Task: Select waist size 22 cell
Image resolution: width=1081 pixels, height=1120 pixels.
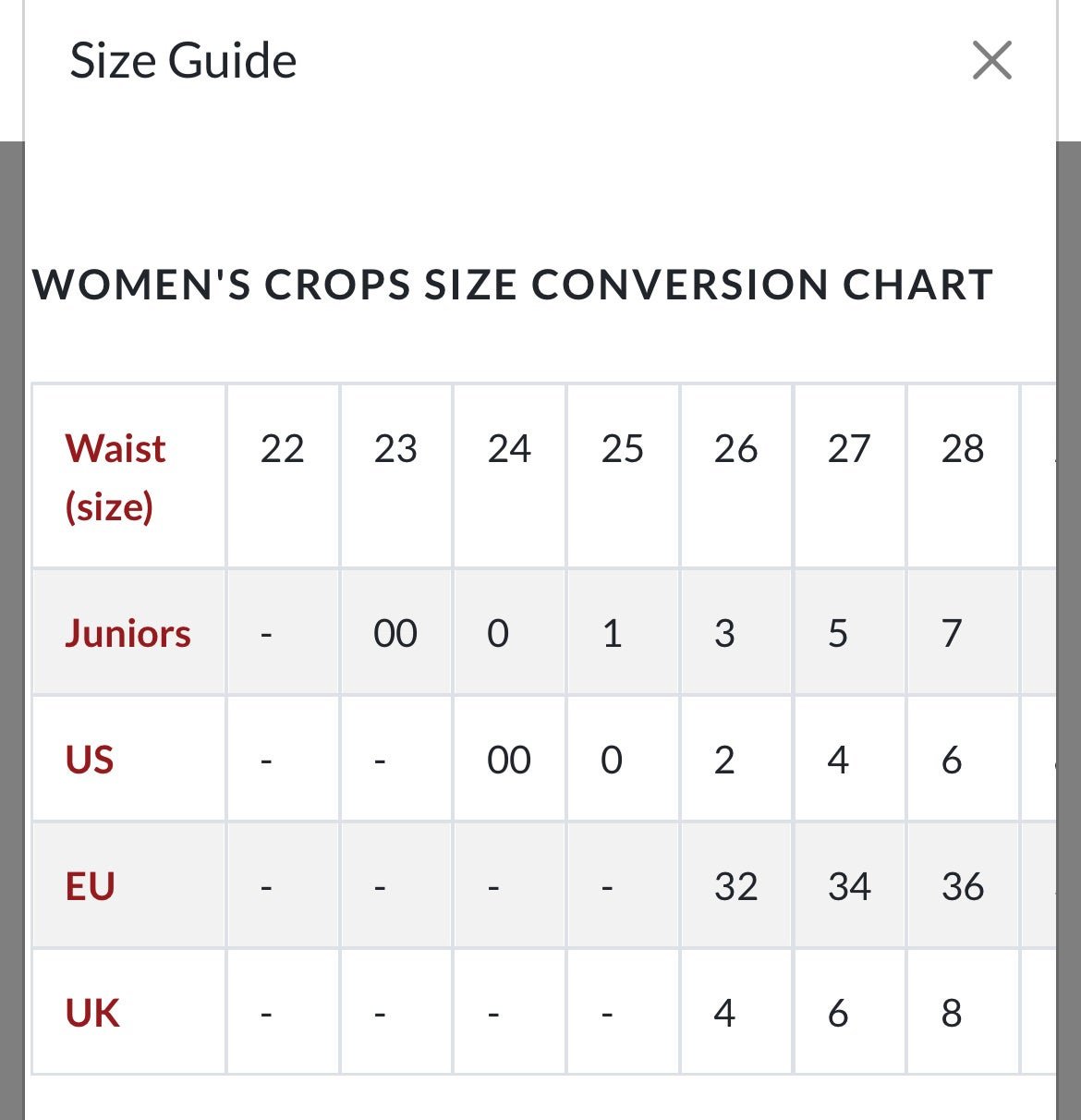Action: (283, 476)
